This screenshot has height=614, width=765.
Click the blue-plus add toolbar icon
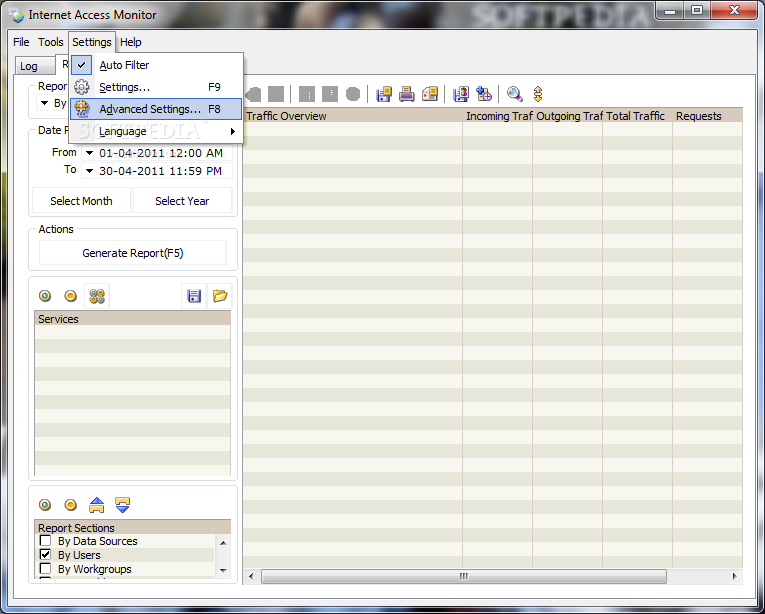point(484,94)
